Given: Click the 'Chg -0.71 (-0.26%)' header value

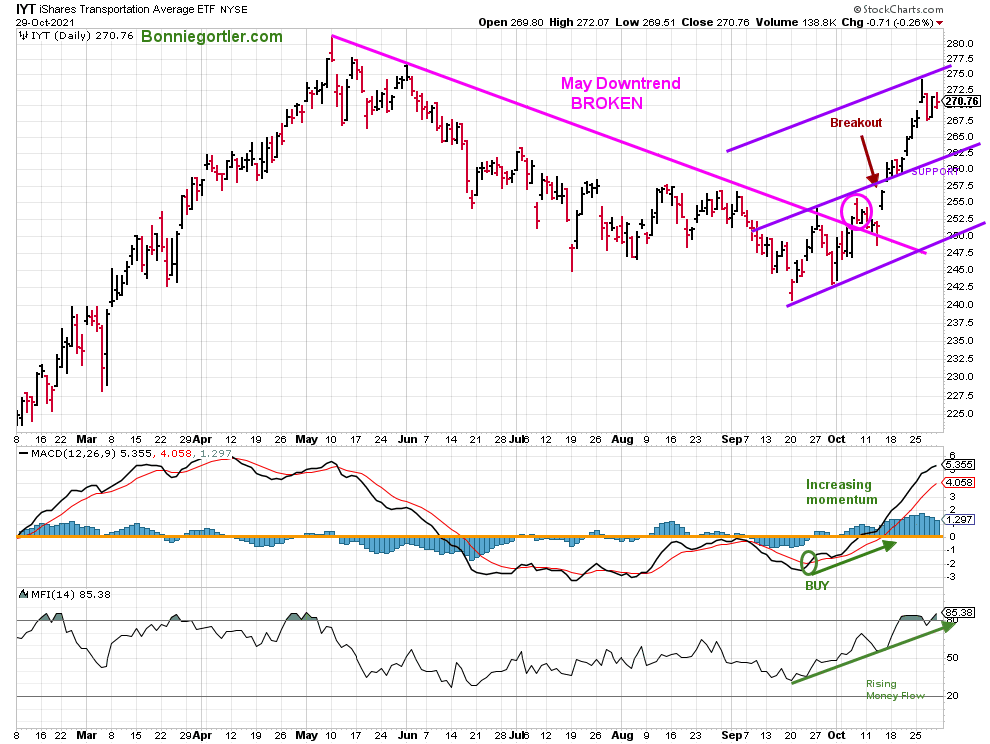Looking at the screenshot, I should coord(887,22).
